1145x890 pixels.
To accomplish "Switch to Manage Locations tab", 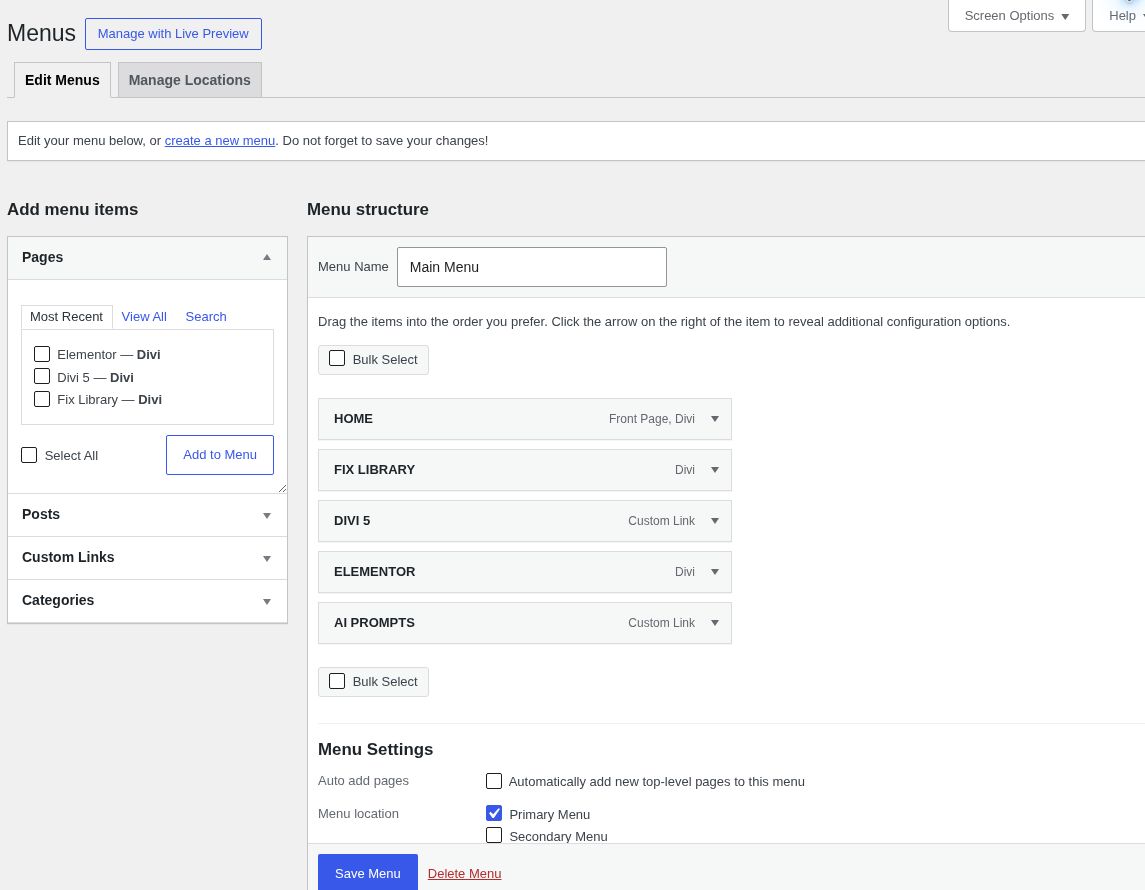I will click(190, 80).
